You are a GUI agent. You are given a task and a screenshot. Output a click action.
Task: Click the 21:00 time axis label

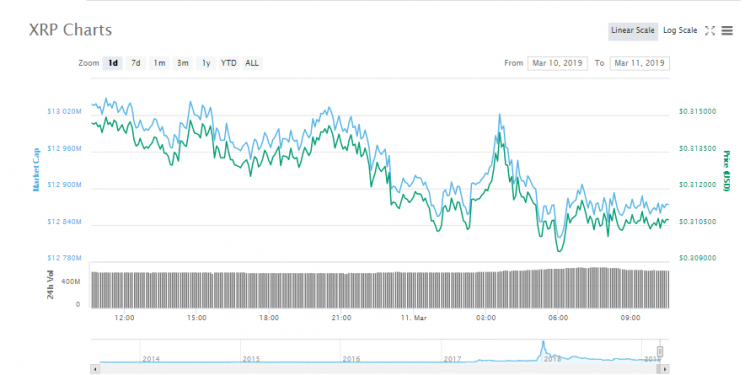tap(342, 317)
